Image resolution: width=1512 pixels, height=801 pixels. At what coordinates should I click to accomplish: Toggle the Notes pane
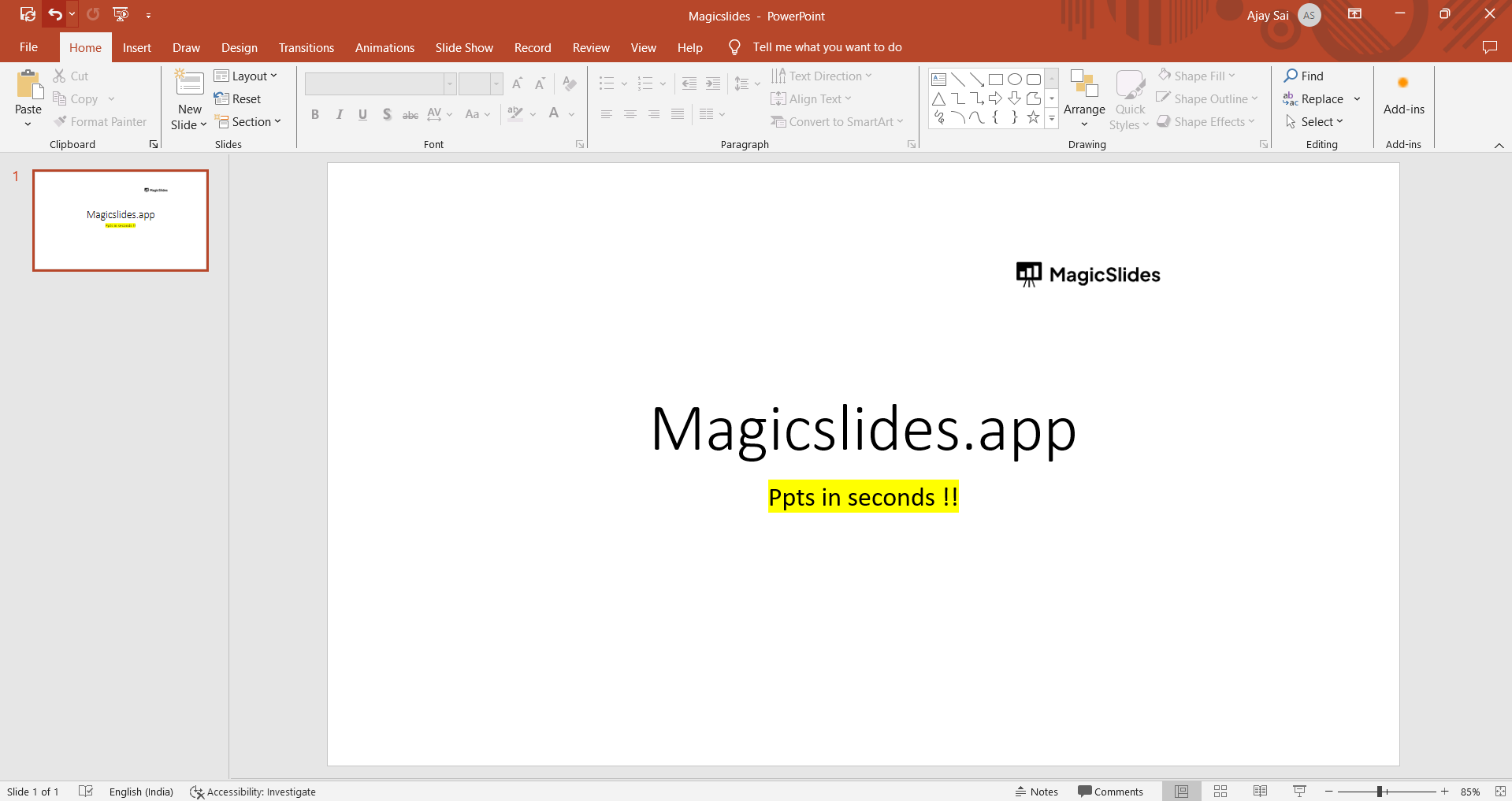[1036, 792]
